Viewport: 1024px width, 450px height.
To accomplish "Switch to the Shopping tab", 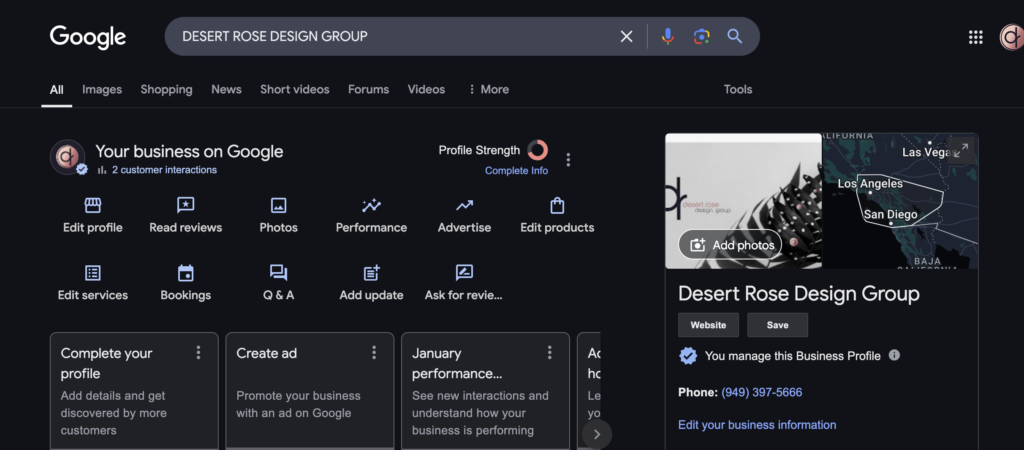I will (167, 89).
